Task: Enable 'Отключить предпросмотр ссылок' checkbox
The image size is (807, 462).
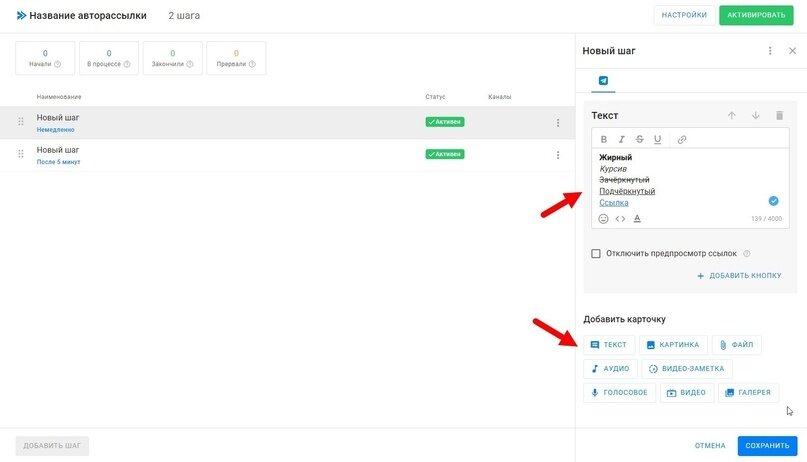Action: click(596, 254)
